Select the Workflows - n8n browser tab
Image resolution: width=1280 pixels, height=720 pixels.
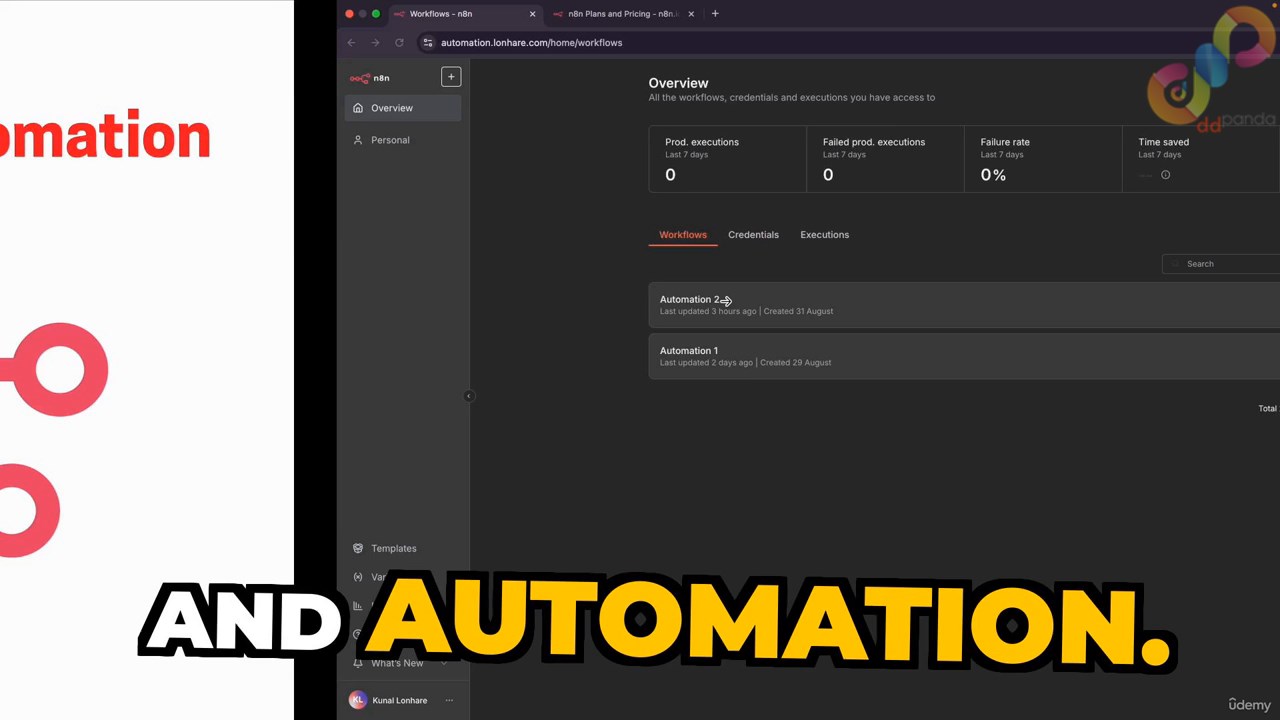click(465, 14)
